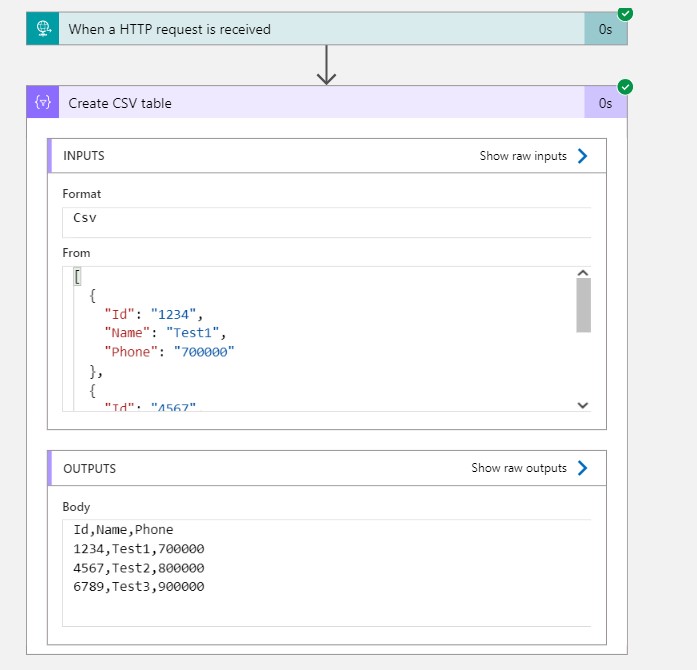Click the 6789,Test3,900000 row in Body
The height and width of the screenshot is (670, 697).
[139, 586]
